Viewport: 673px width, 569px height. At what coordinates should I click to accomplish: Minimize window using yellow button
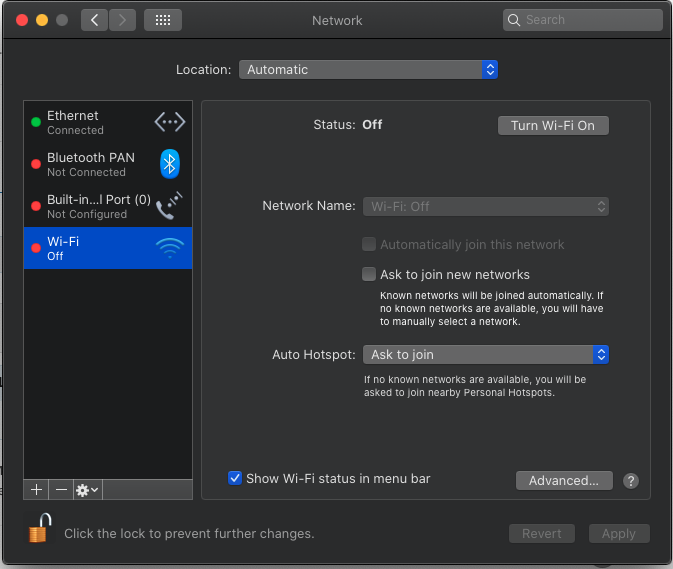42,20
